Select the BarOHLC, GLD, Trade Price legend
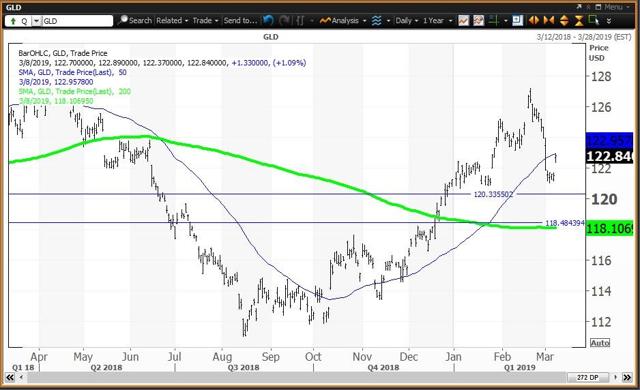 coord(63,53)
